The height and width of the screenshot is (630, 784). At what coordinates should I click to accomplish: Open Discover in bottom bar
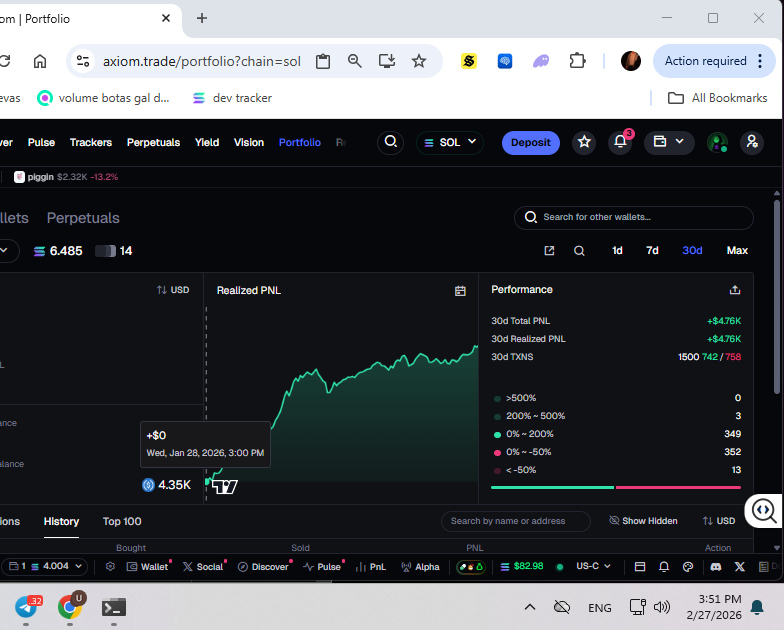click(264, 566)
